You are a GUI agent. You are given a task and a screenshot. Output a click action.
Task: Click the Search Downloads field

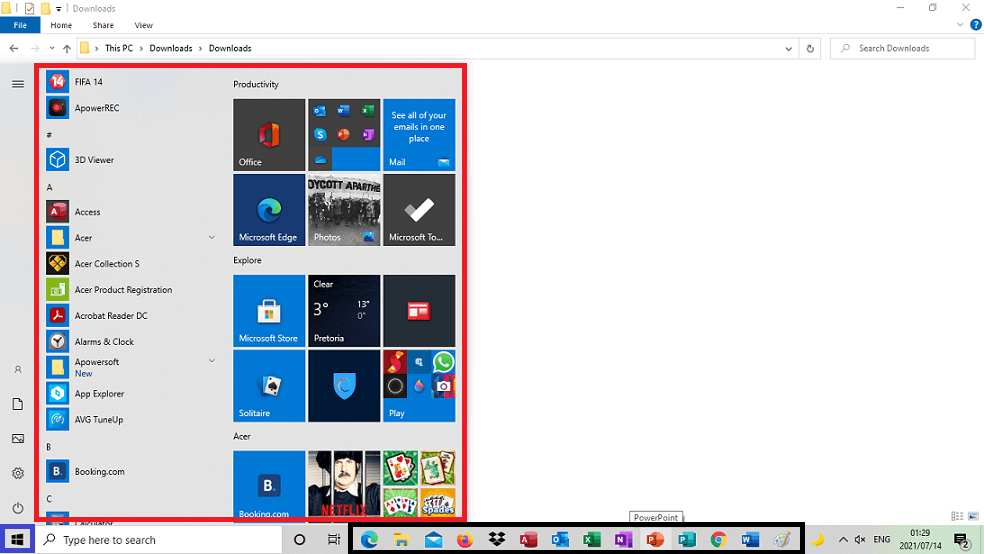coord(902,48)
